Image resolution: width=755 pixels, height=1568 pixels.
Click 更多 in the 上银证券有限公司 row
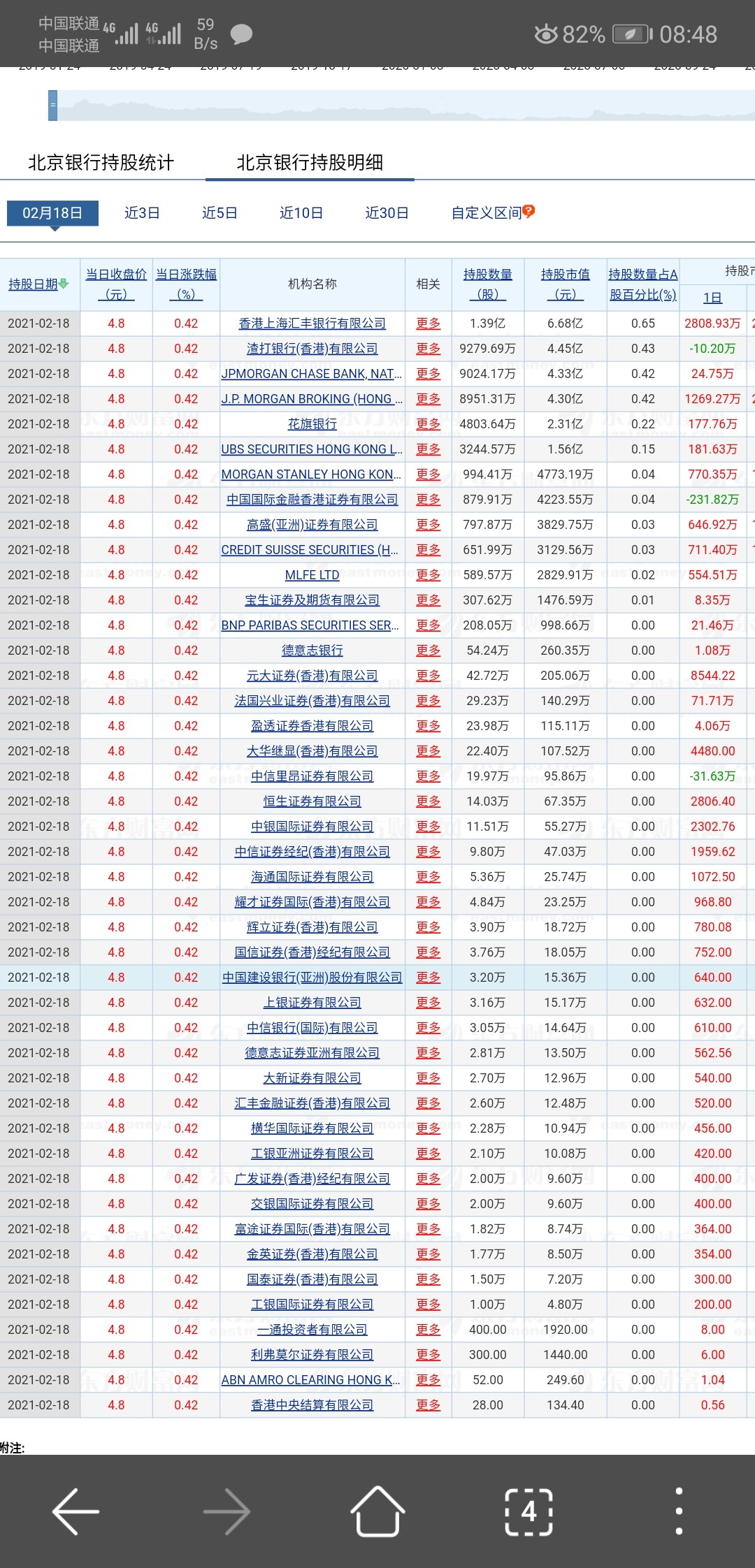tap(429, 1003)
